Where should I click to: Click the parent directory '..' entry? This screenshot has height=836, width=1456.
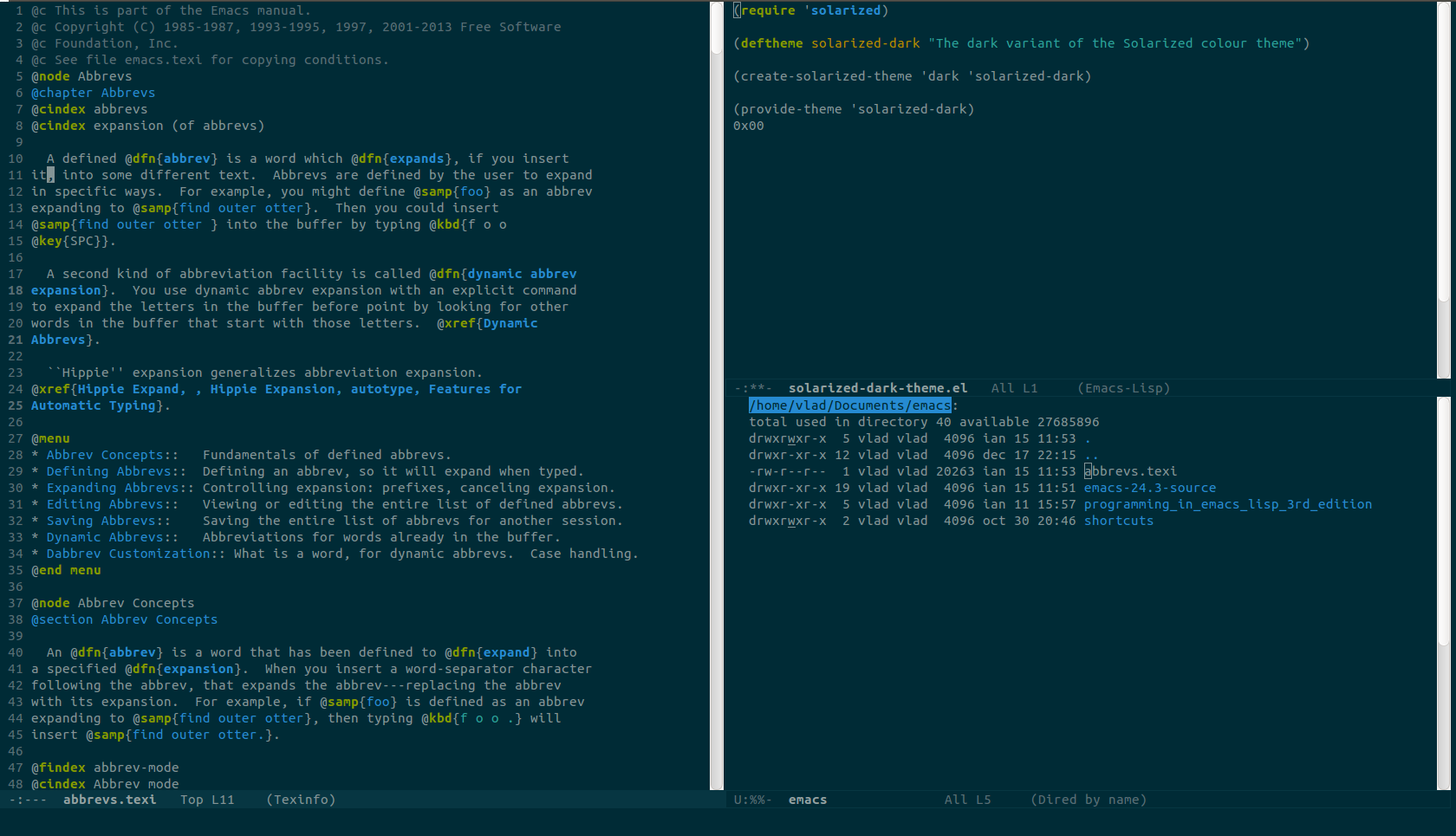tap(1091, 455)
